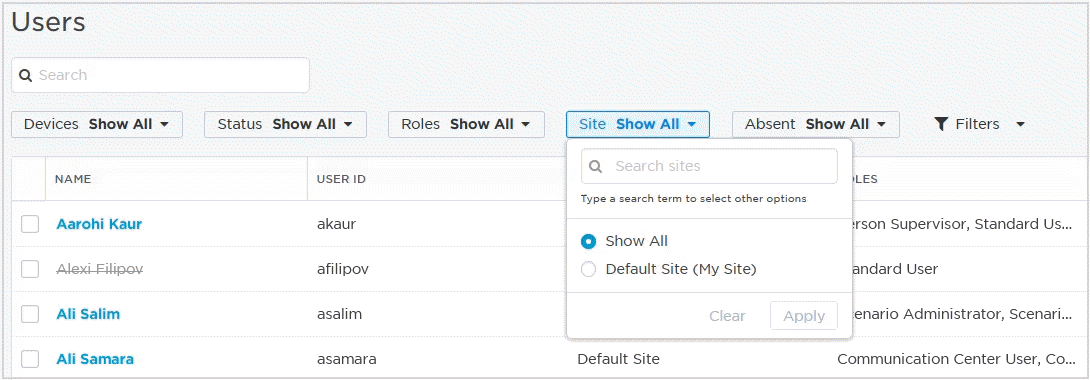Click user ID asamara

tap(347, 359)
